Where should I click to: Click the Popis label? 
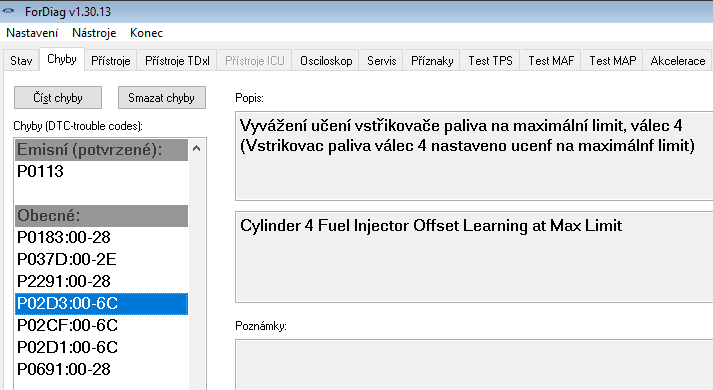[249, 98]
